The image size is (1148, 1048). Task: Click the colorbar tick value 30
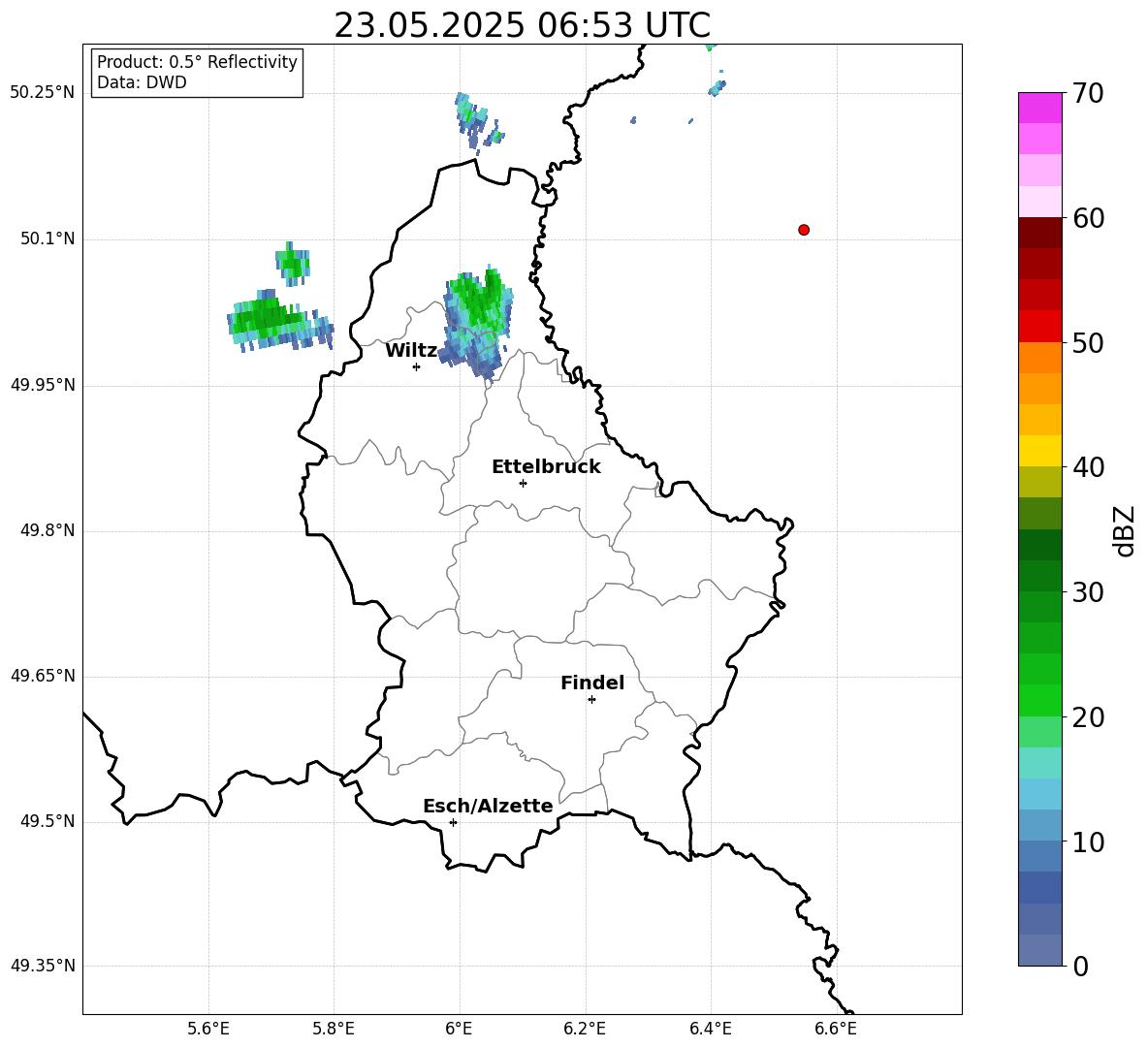[x=1089, y=592]
